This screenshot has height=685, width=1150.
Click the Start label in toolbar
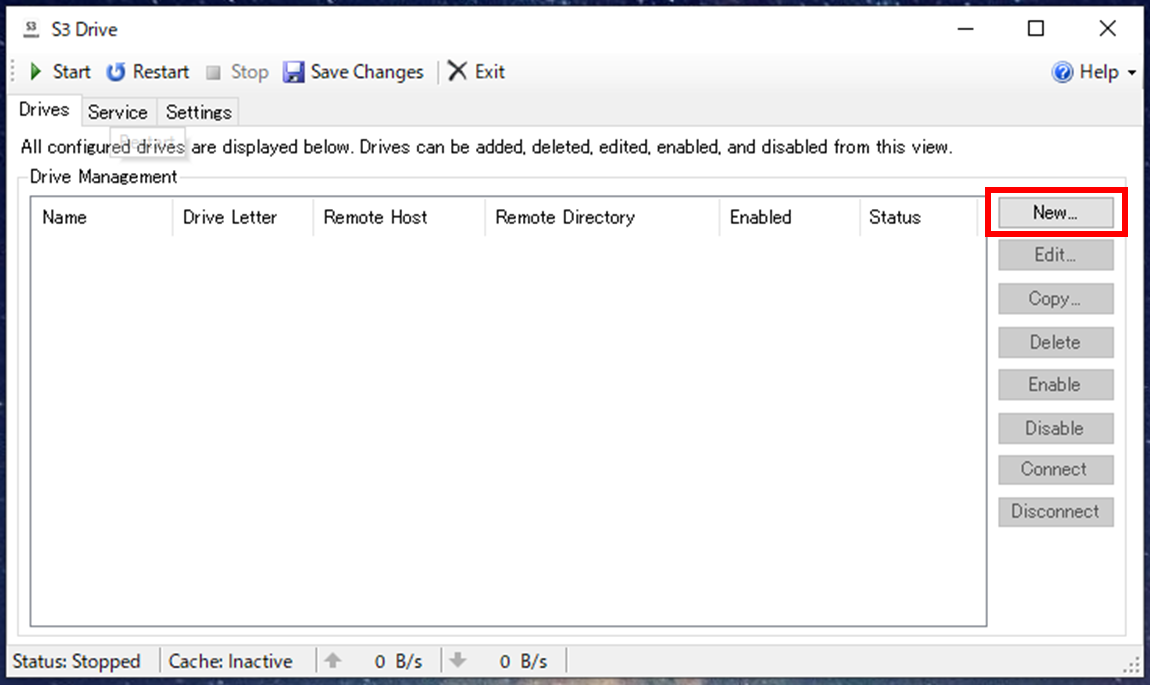[71, 72]
